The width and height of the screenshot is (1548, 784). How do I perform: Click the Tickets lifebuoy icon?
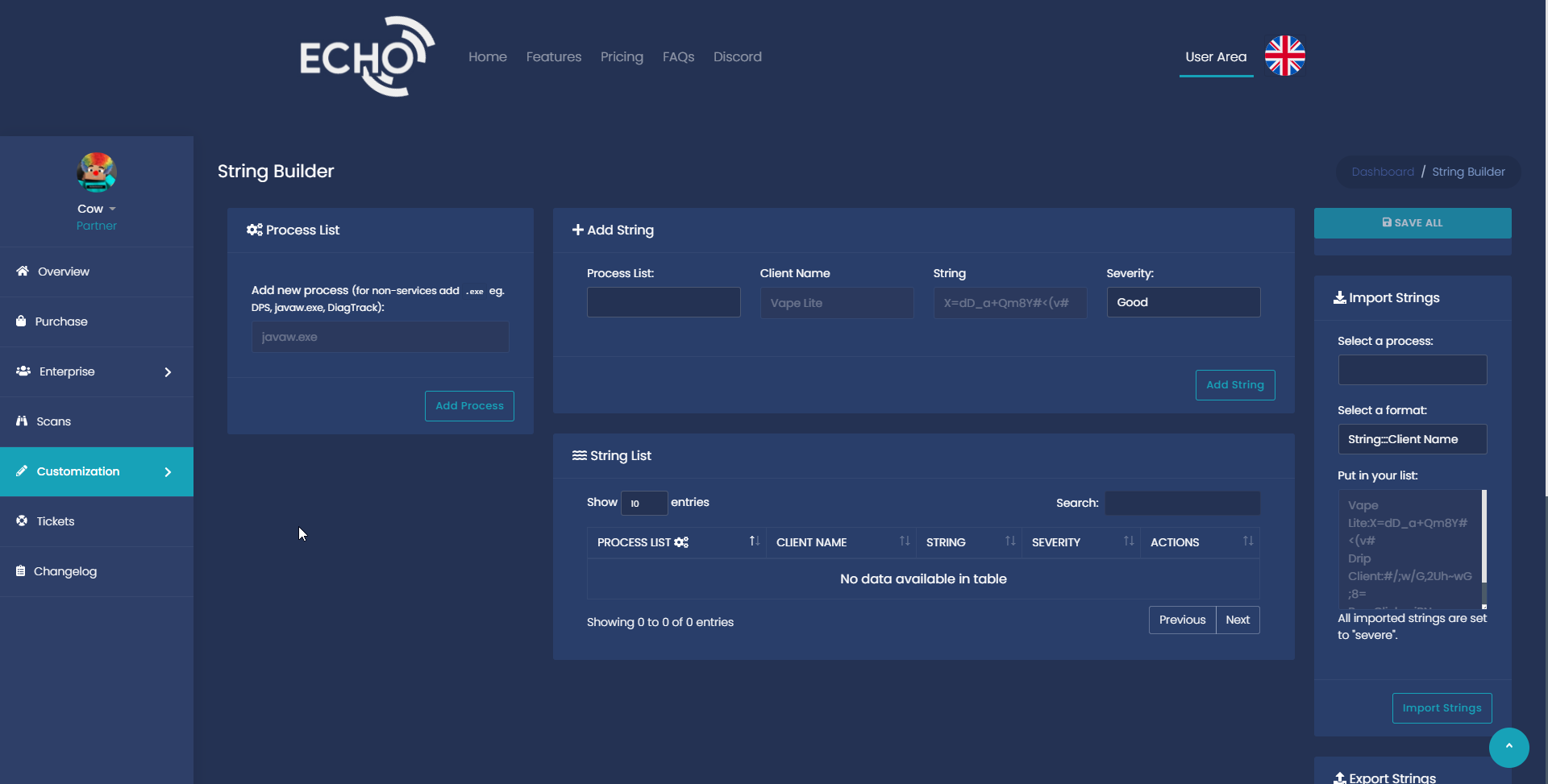tap(22, 521)
